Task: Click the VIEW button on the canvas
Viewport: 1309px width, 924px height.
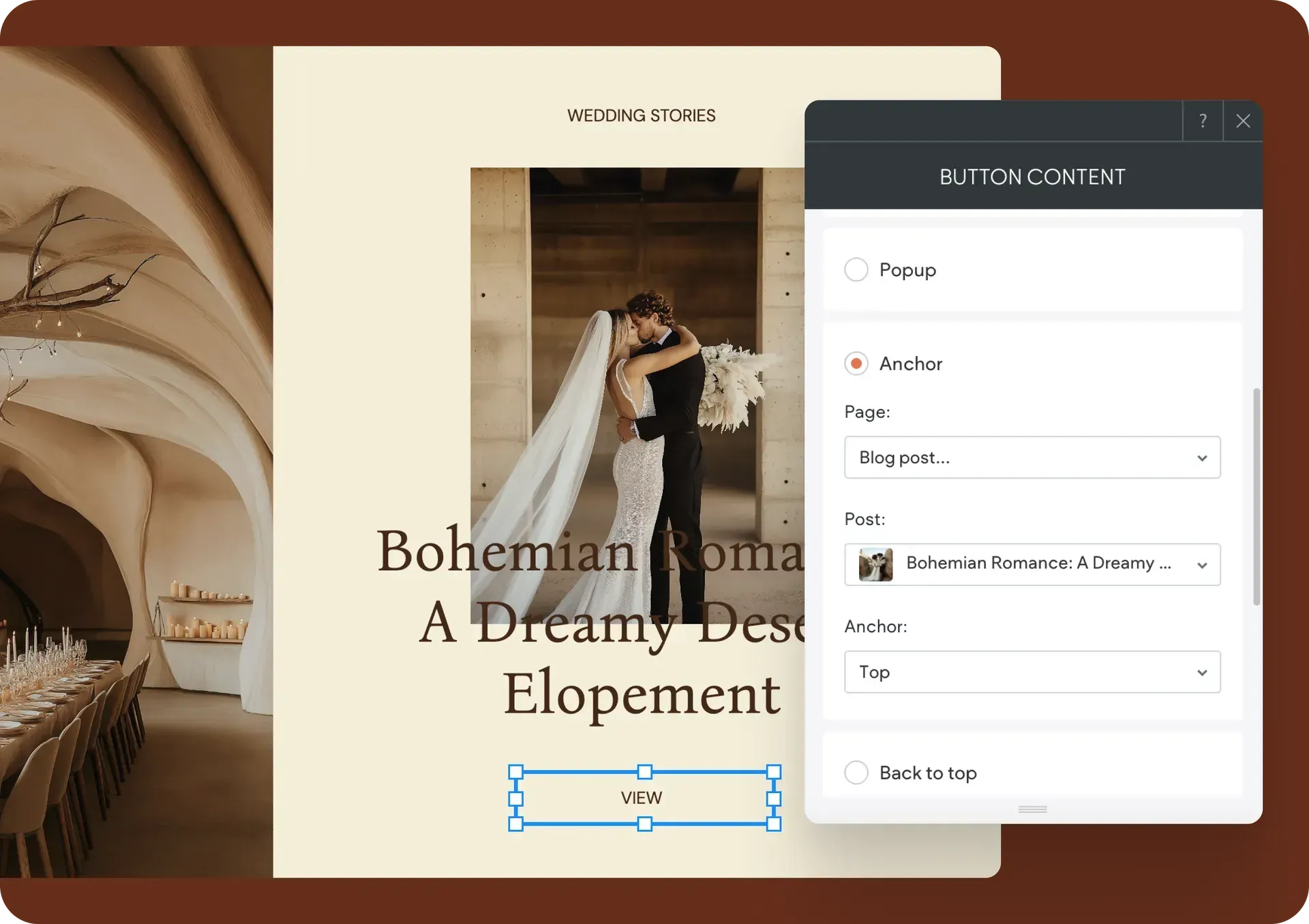Action: coord(641,798)
